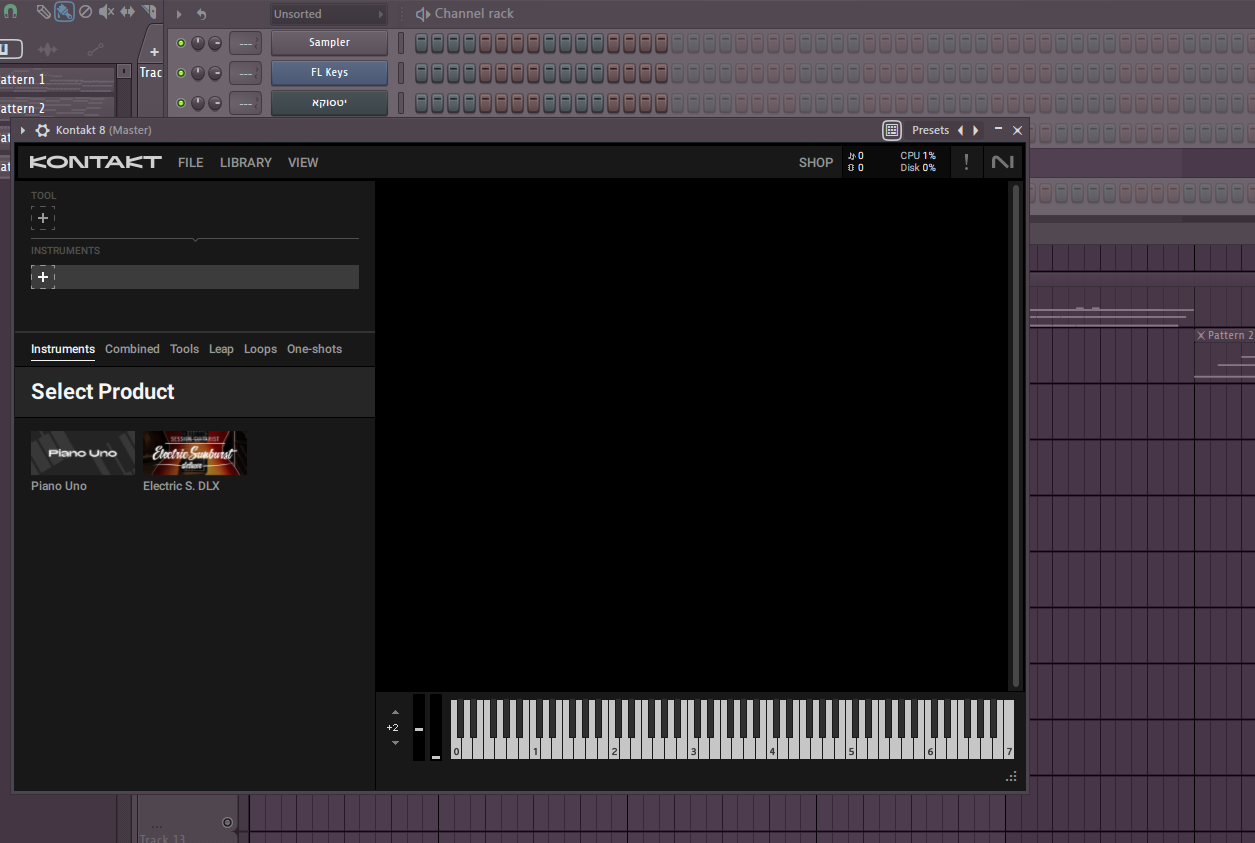Switch to the Tools browser tab

(184, 349)
